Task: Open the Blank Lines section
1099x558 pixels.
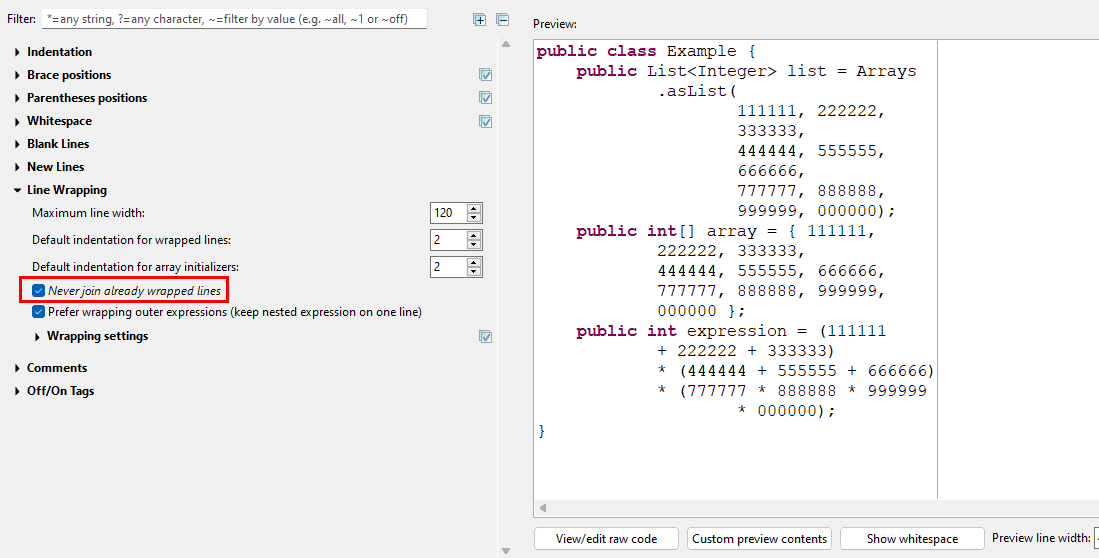Action: pyautogui.click(x=18, y=144)
